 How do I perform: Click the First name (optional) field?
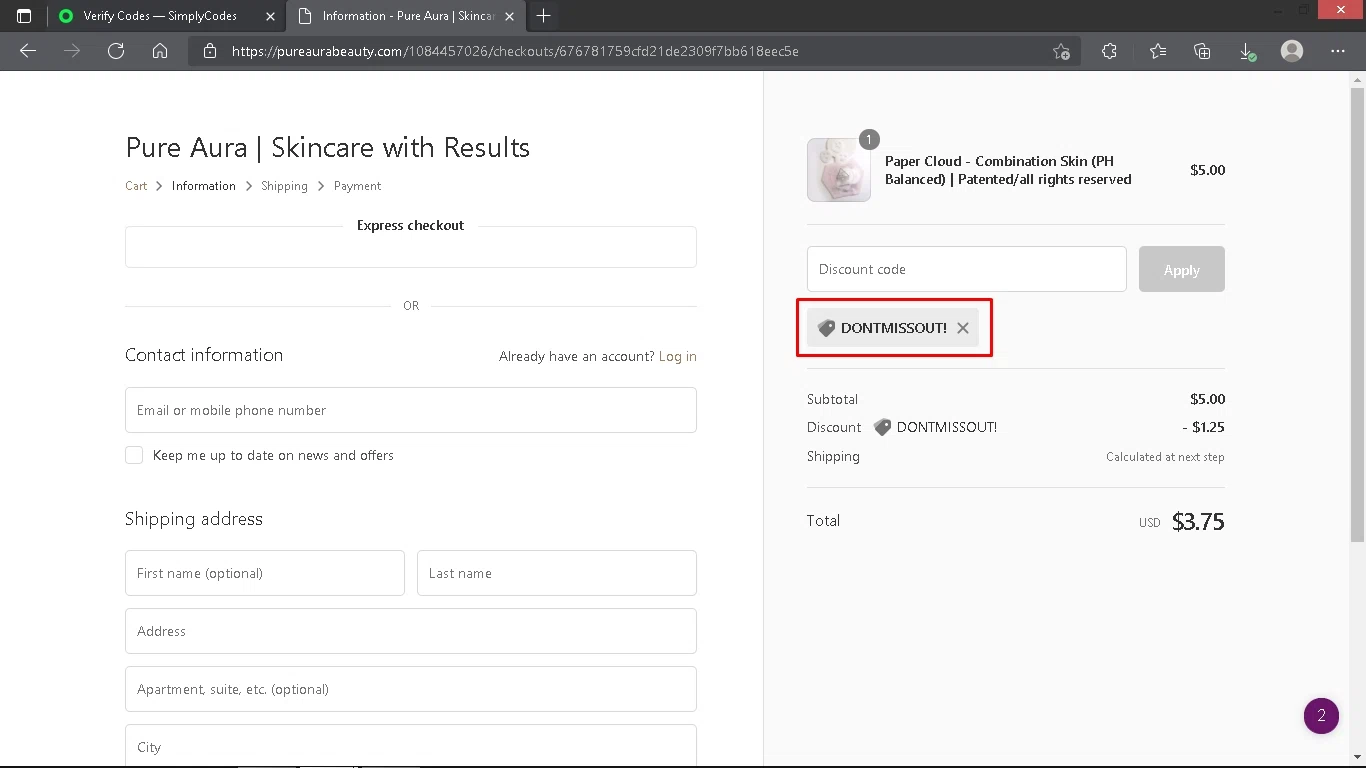tap(265, 573)
